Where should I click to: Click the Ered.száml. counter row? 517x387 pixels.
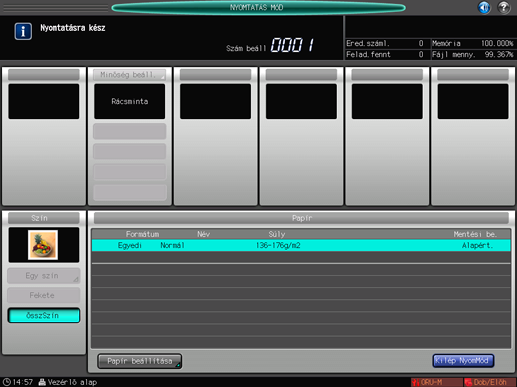(385, 43)
